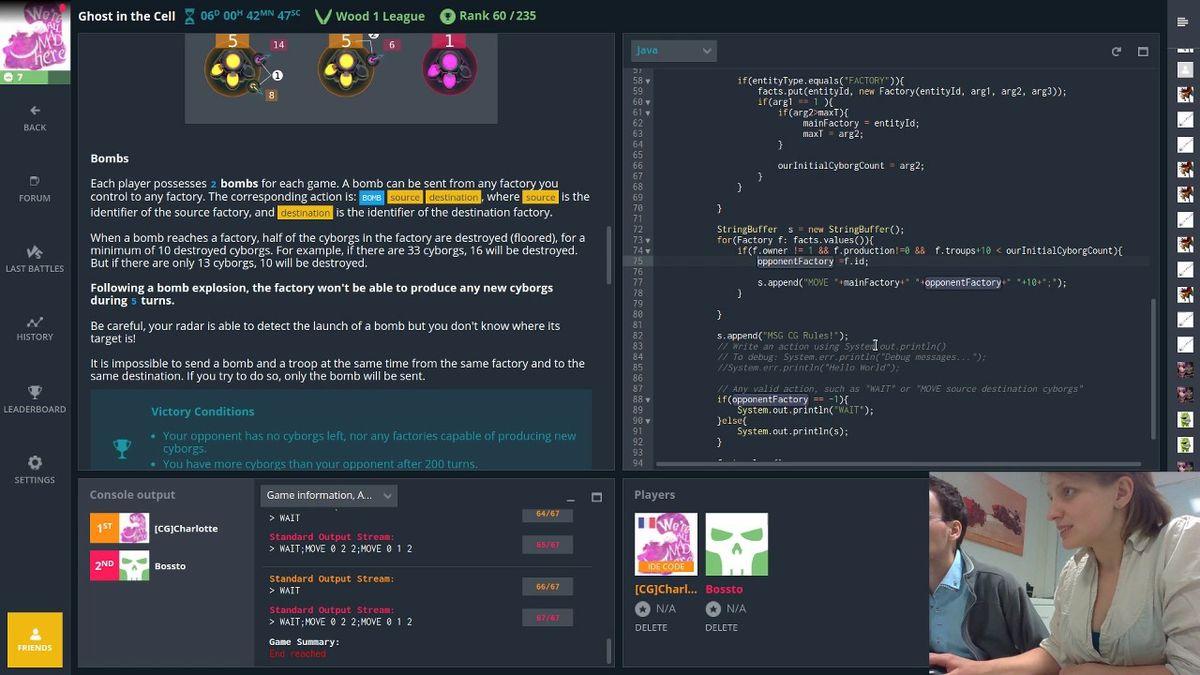Collapse the if-block fold at line 88
The width and height of the screenshot is (1200, 675).
[648, 400]
